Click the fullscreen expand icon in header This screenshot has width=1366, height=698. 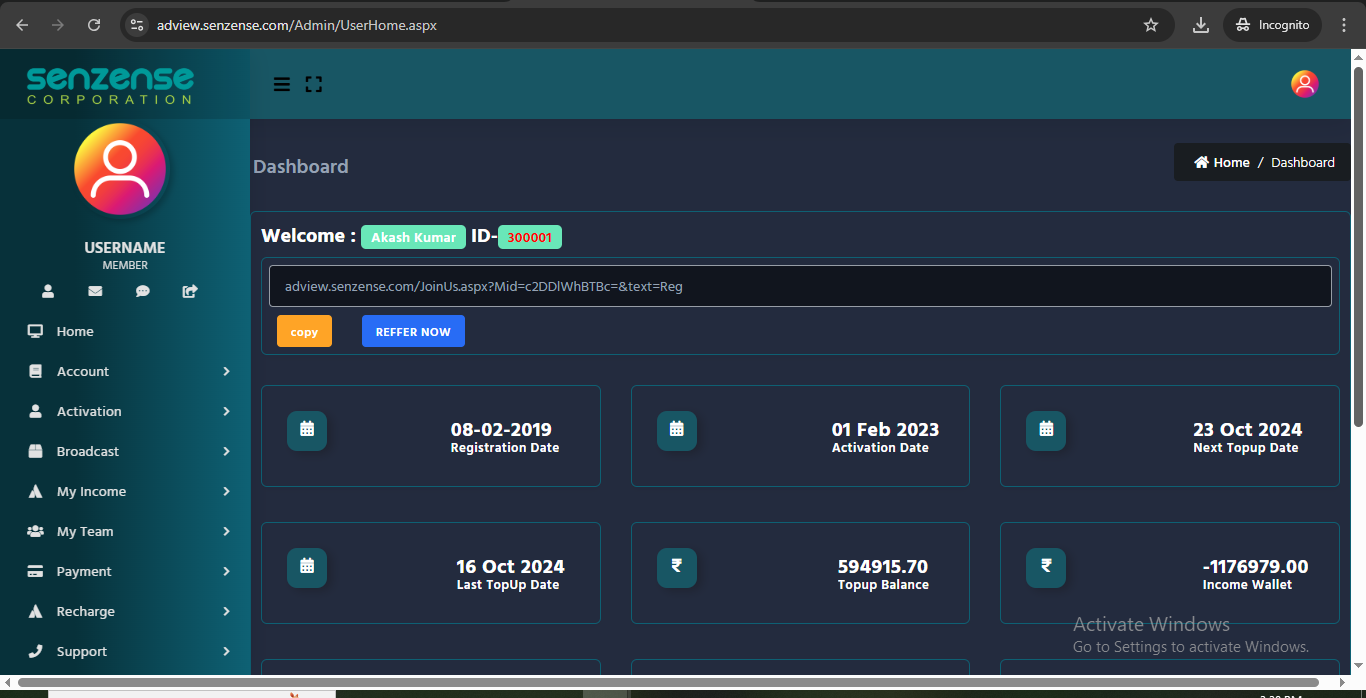click(314, 84)
